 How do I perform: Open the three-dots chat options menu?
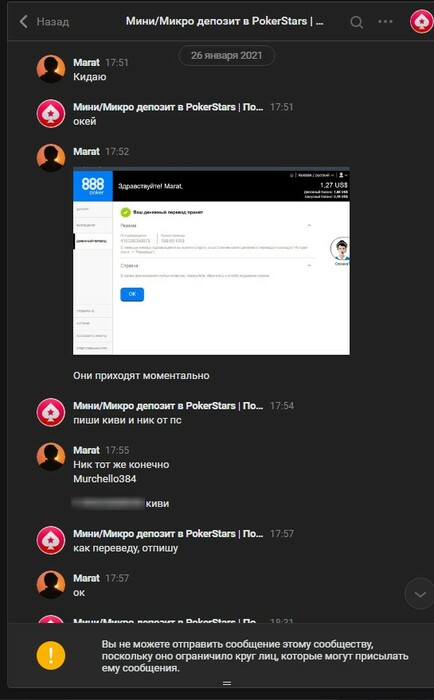(385, 21)
